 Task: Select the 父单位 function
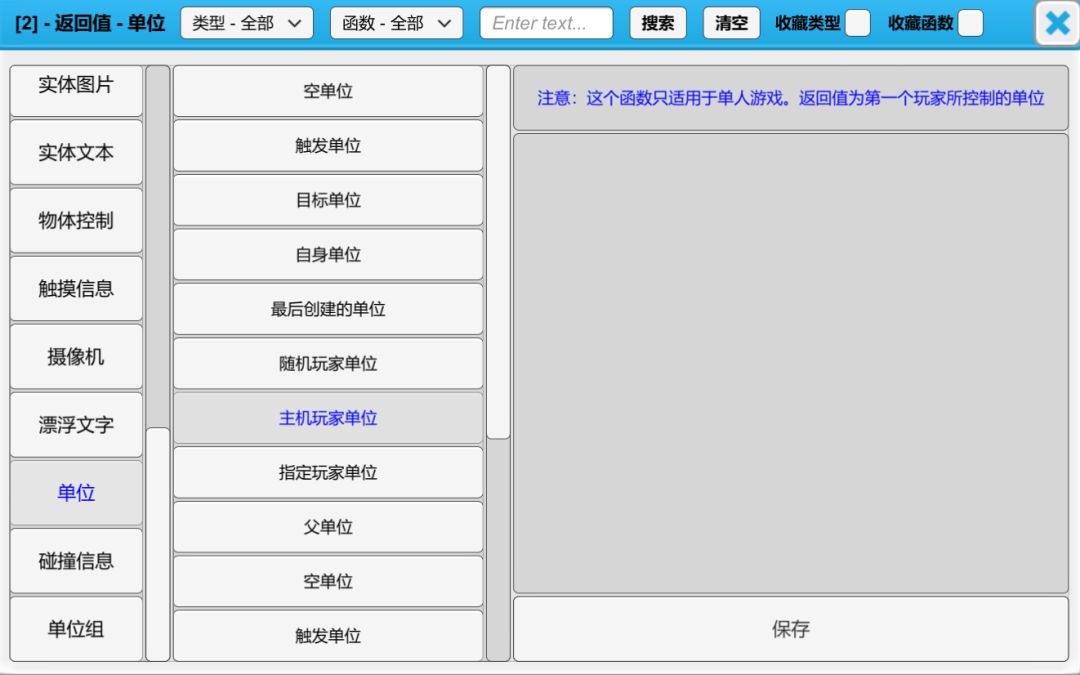pos(328,527)
